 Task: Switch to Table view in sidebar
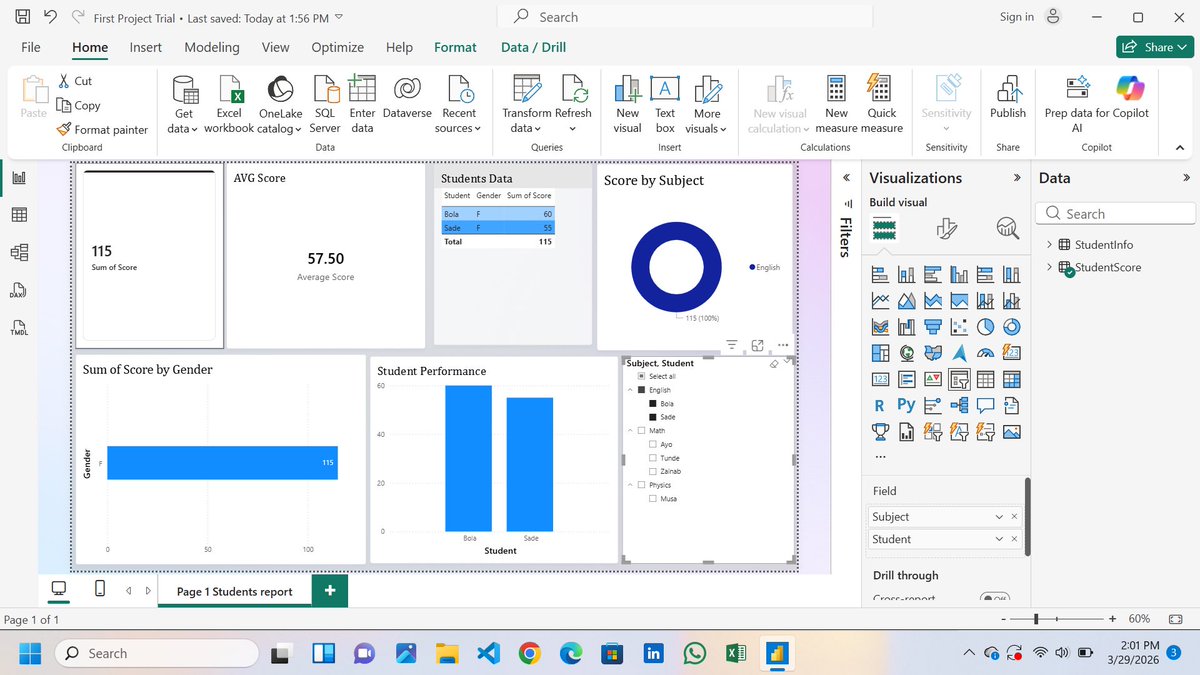click(x=19, y=215)
